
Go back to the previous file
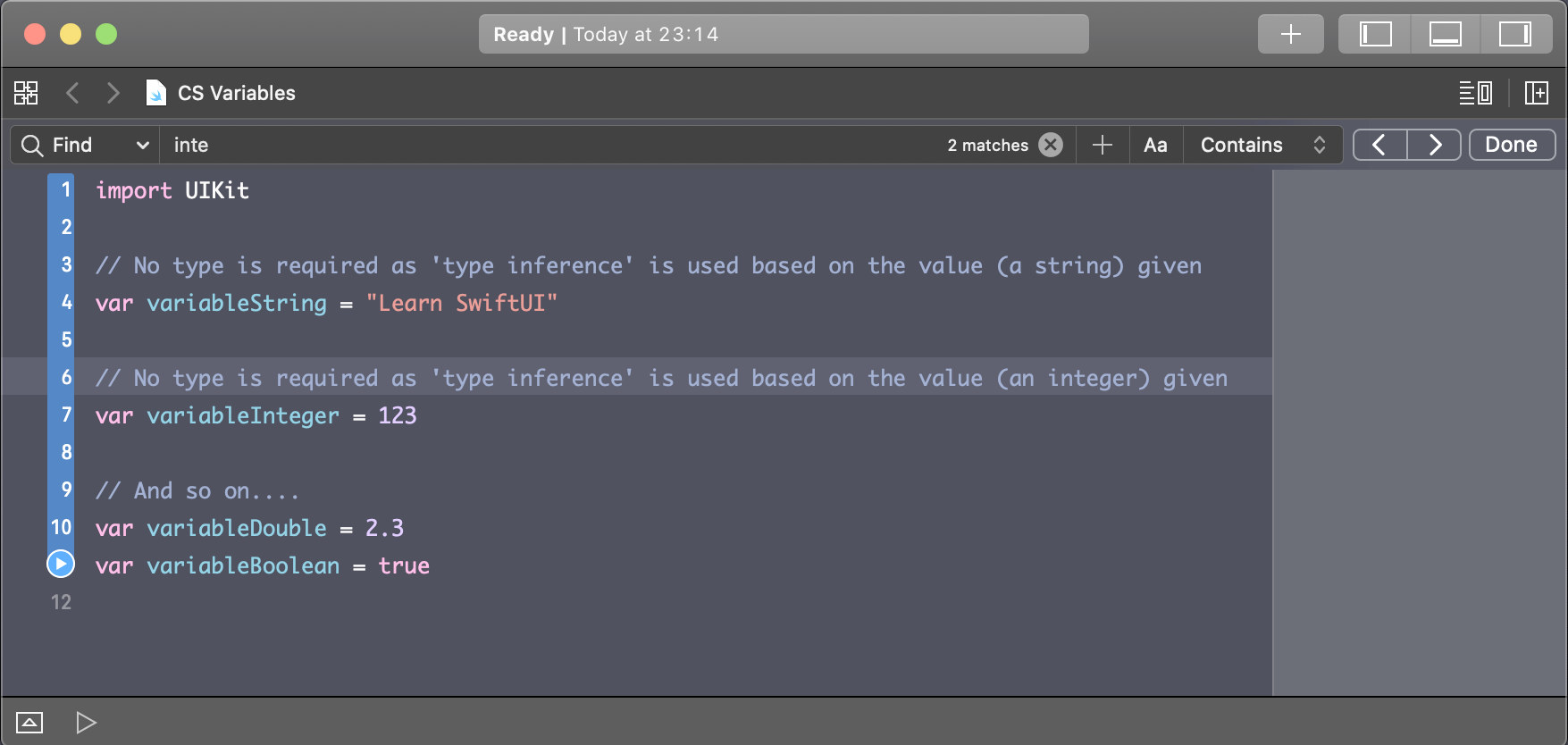pyautogui.click(x=72, y=93)
